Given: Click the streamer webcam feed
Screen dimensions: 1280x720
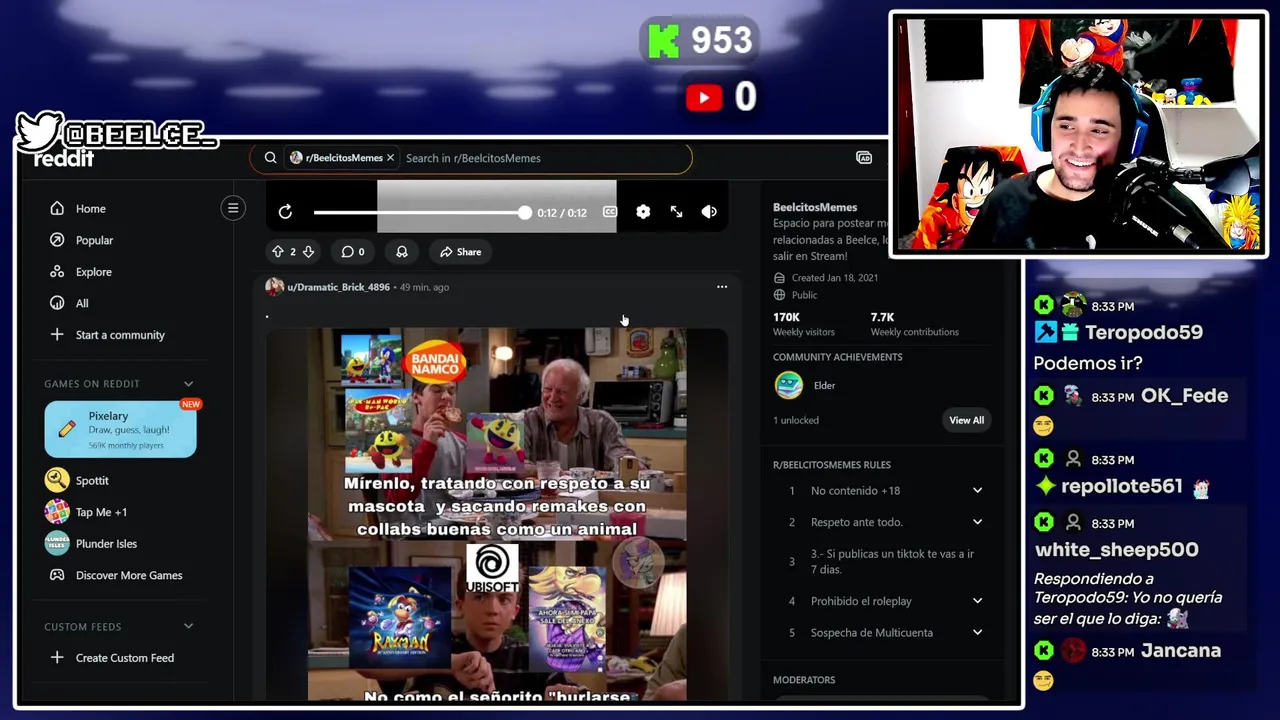Looking at the screenshot, I should point(1078,134).
